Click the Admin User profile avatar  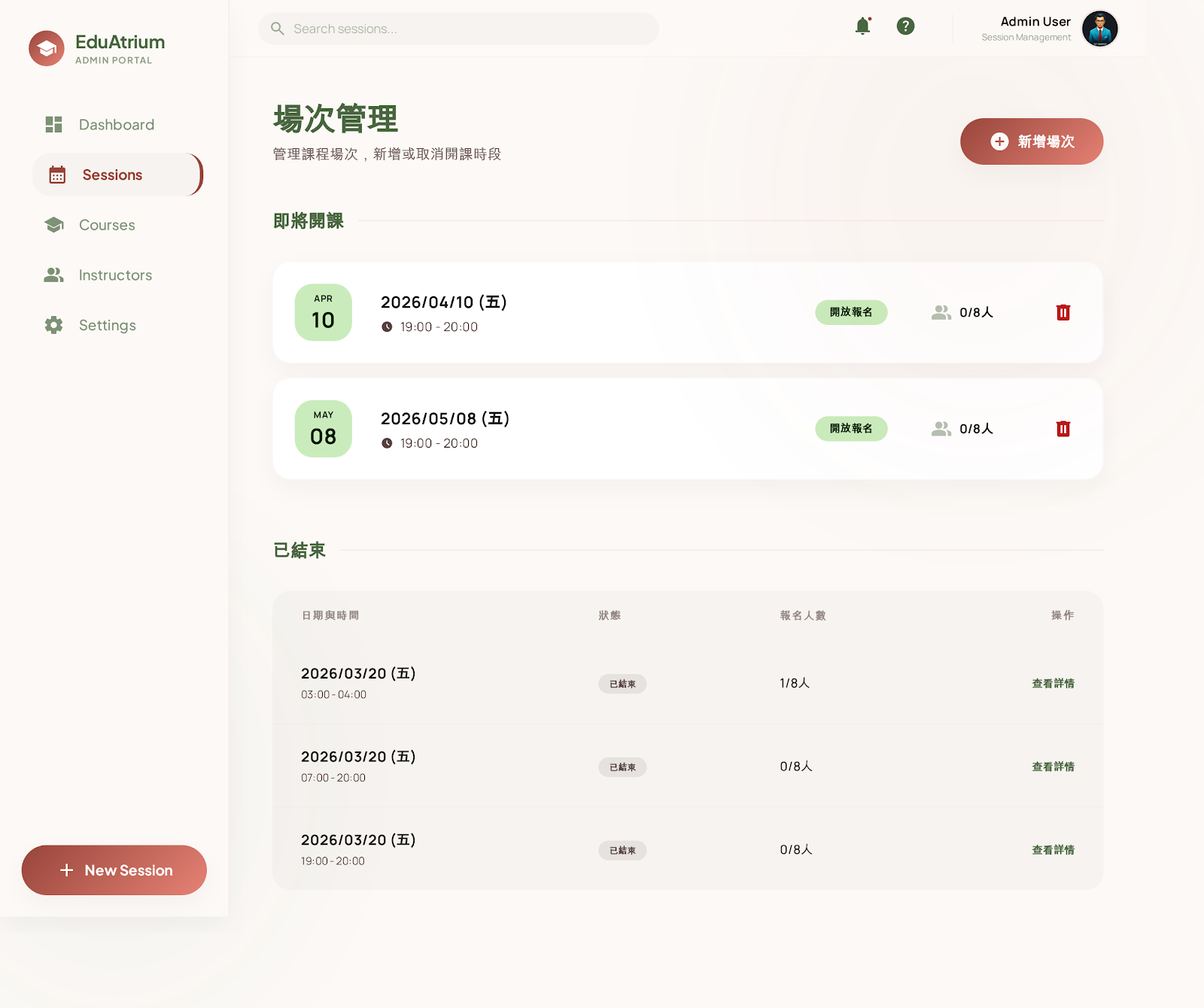[1099, 29]
